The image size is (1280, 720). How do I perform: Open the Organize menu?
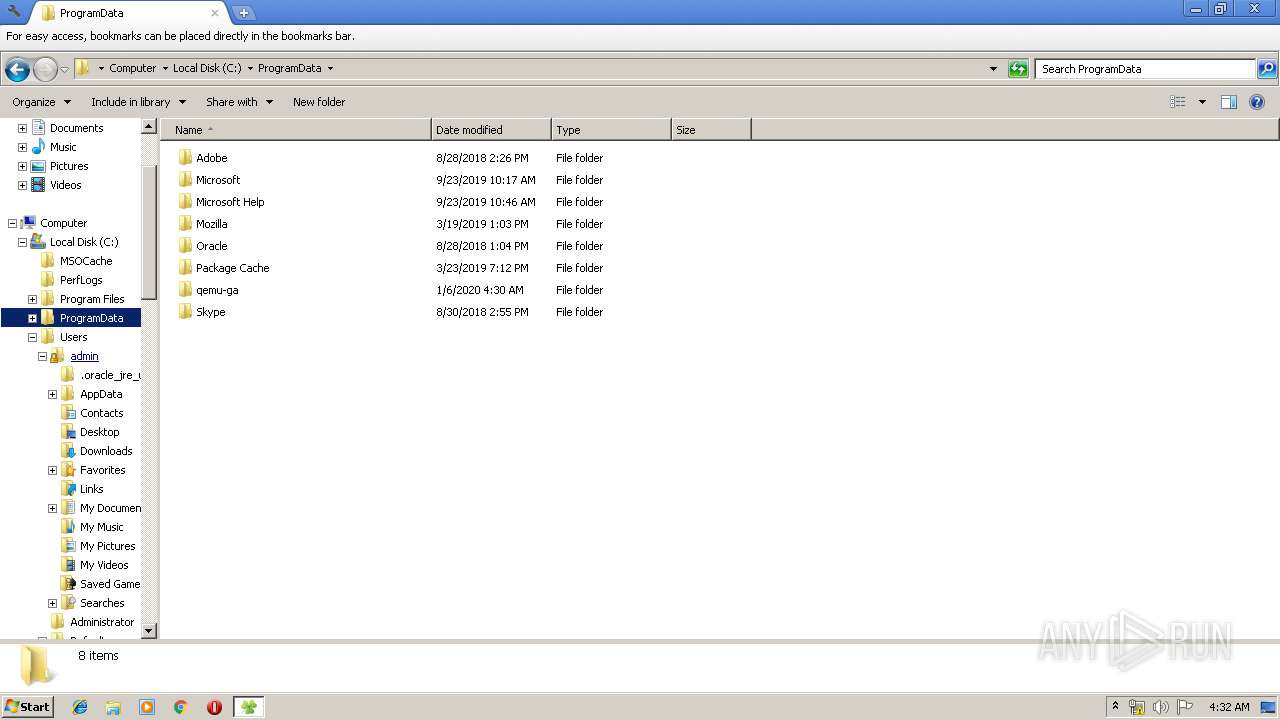[41, 102]
